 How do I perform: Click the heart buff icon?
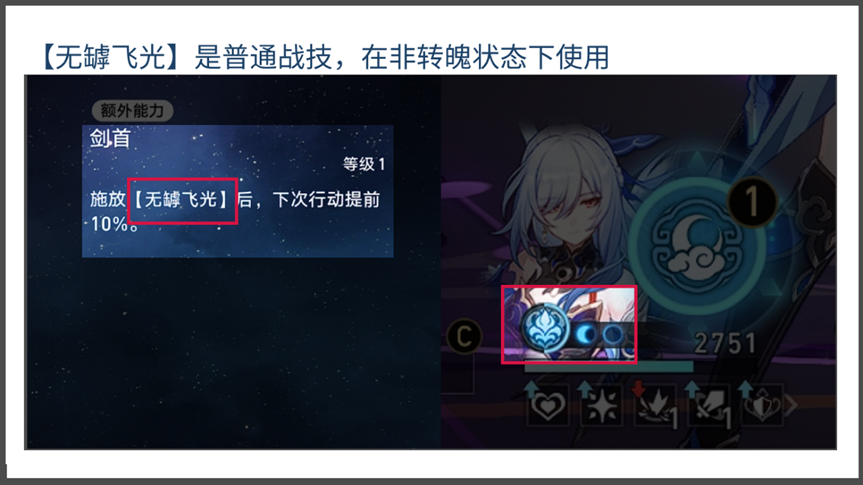[547, 406]
